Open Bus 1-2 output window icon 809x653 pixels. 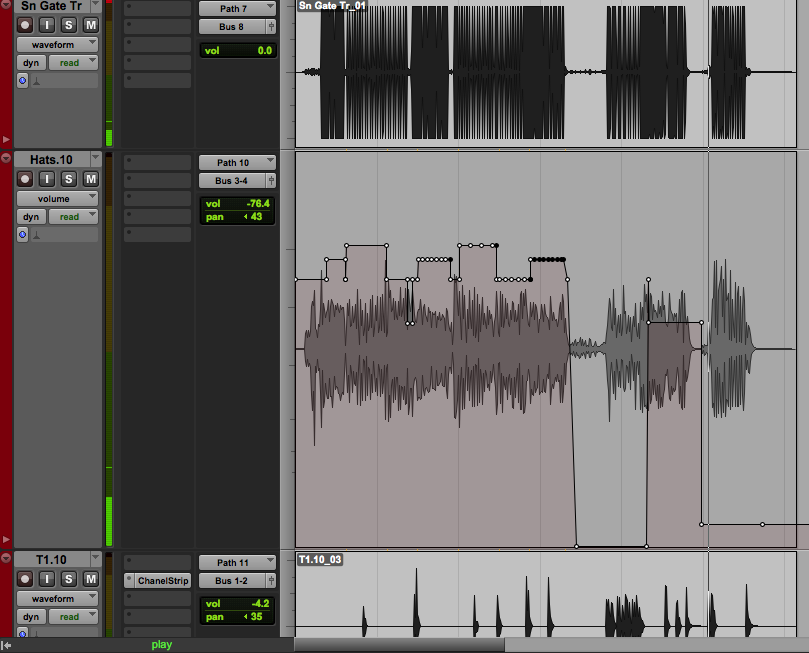[271, 580]
